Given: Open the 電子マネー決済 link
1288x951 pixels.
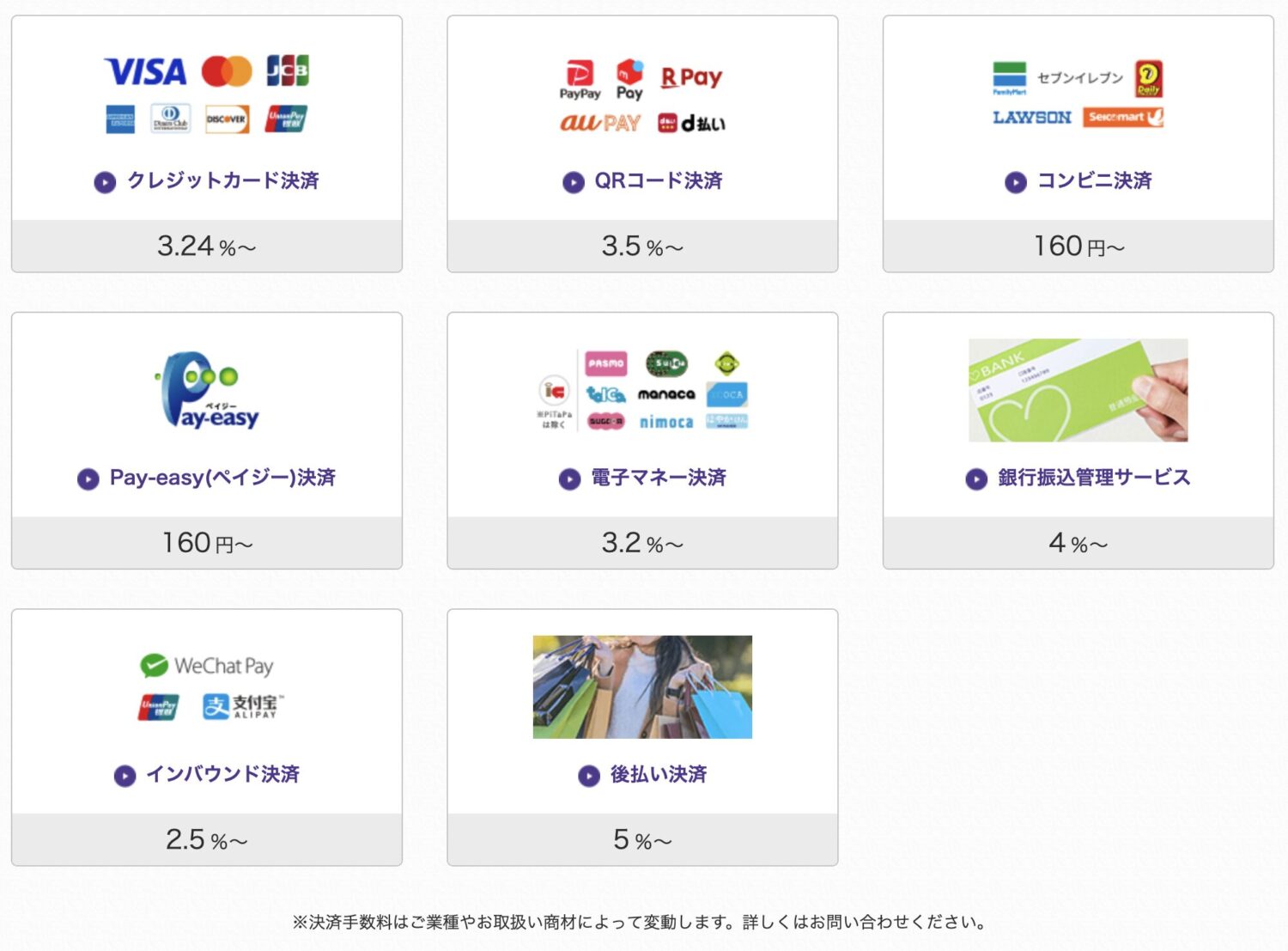Looking at the screenshot, I should 659,478.
